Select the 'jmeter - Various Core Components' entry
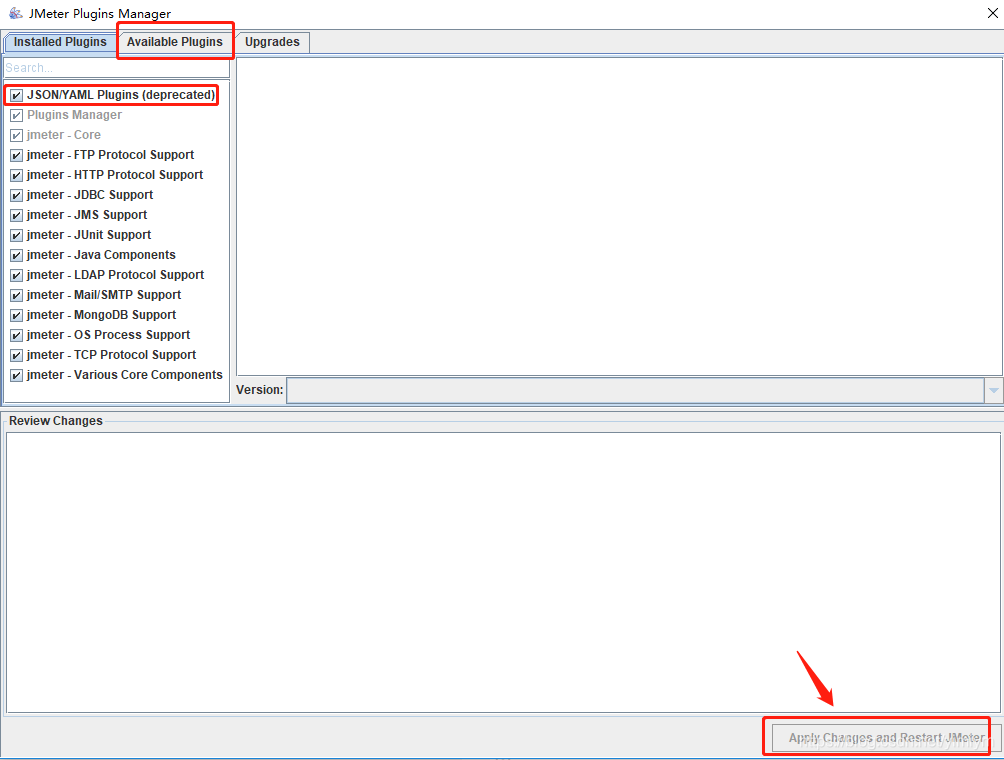The width and height of the screenshot is (1004, 760). (124, 375)
